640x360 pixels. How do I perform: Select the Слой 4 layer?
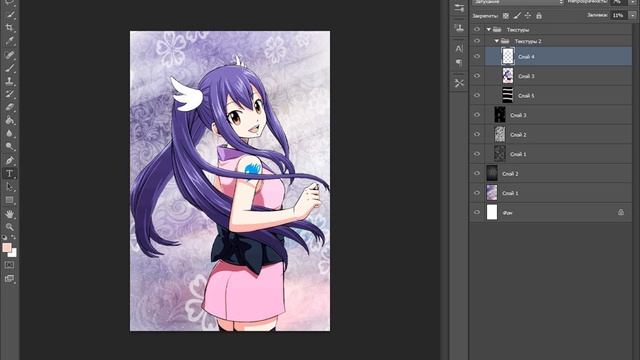pyautogui.click(x=558, y=56)
